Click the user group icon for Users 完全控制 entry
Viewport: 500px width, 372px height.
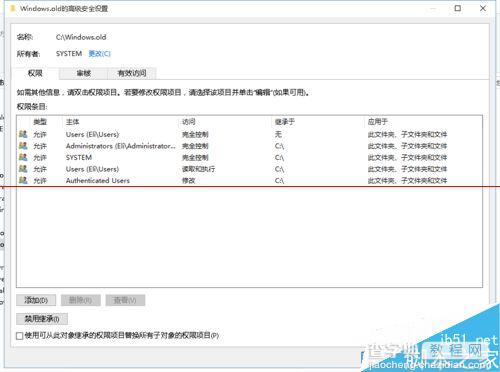[23, 134]
